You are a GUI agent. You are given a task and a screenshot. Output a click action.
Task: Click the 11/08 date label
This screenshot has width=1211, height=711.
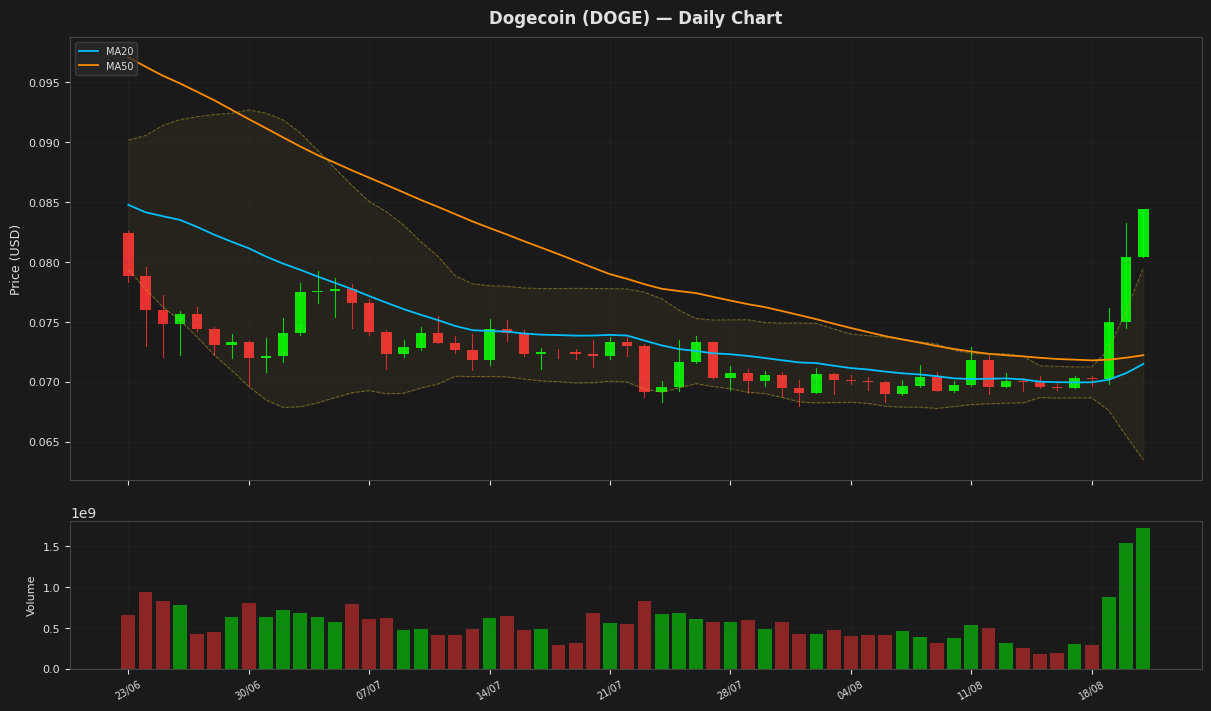[x=970, y=690]
